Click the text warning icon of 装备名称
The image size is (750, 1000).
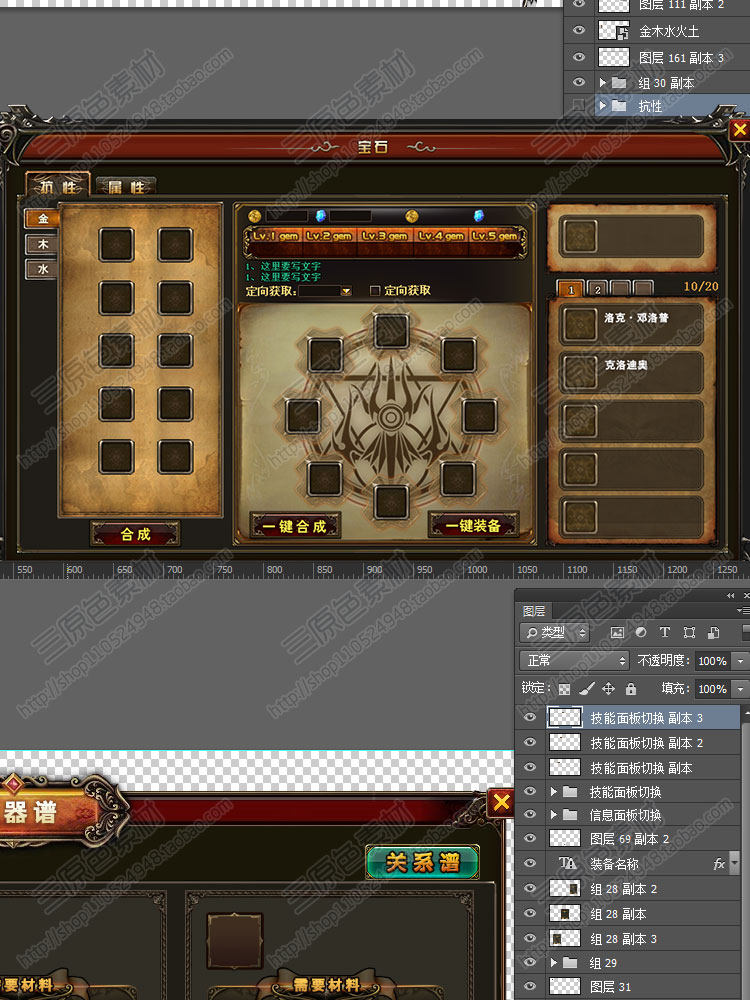tap(567, 864)
